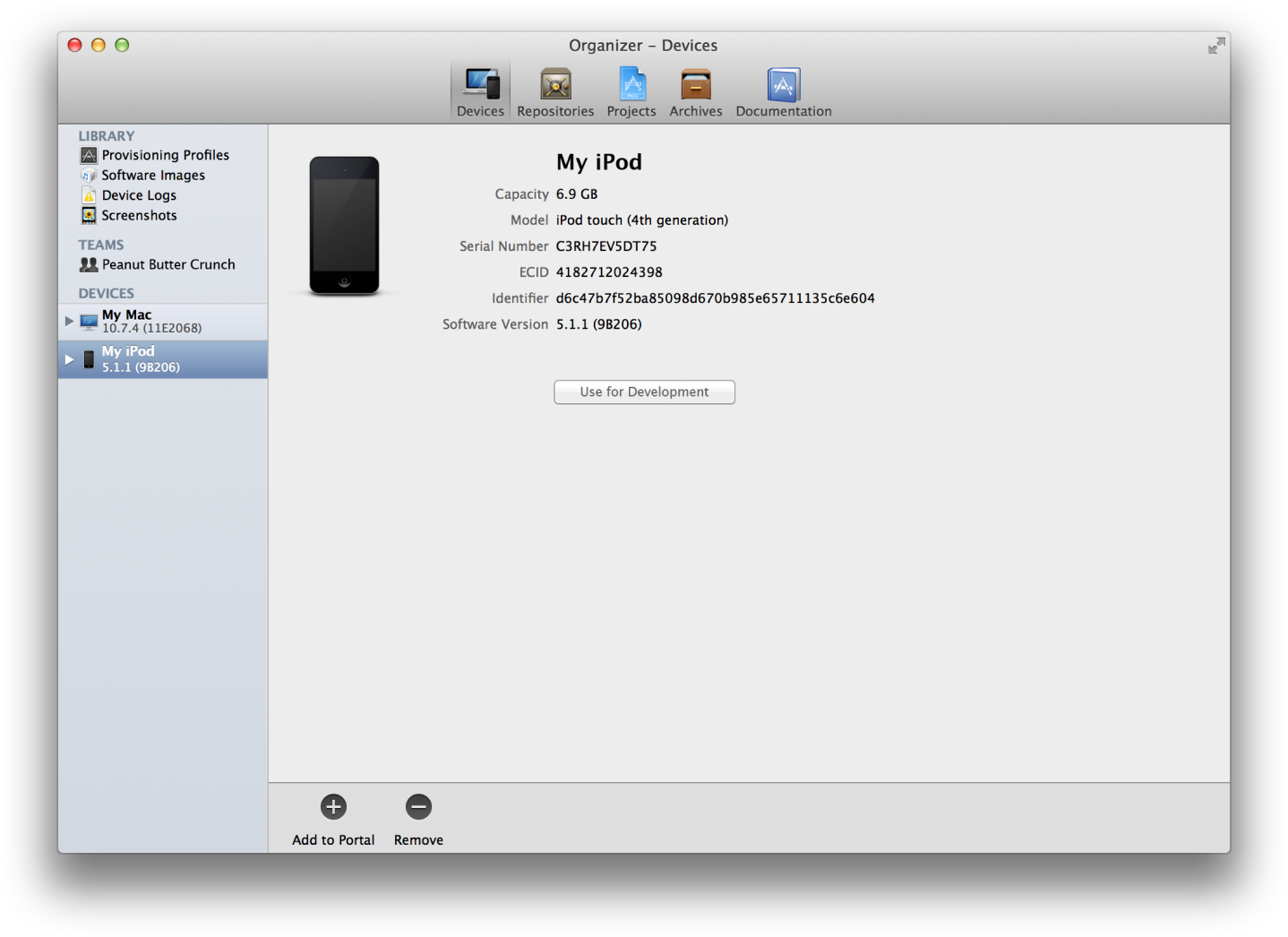Viewport: 1288px width, 937px height.
Task: Click the Peanut Butter Crunch team icon
Action: (89, 264)
